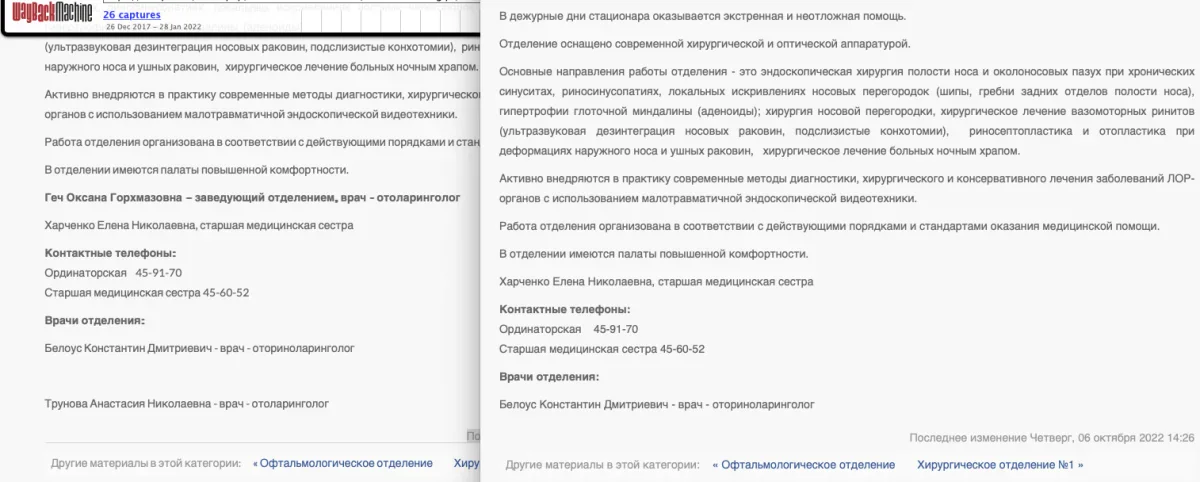The height and width of the screenshot is (482, 1200).
Task: Click Врачи отделения heading in Wayback archived page
Action: 95,320
